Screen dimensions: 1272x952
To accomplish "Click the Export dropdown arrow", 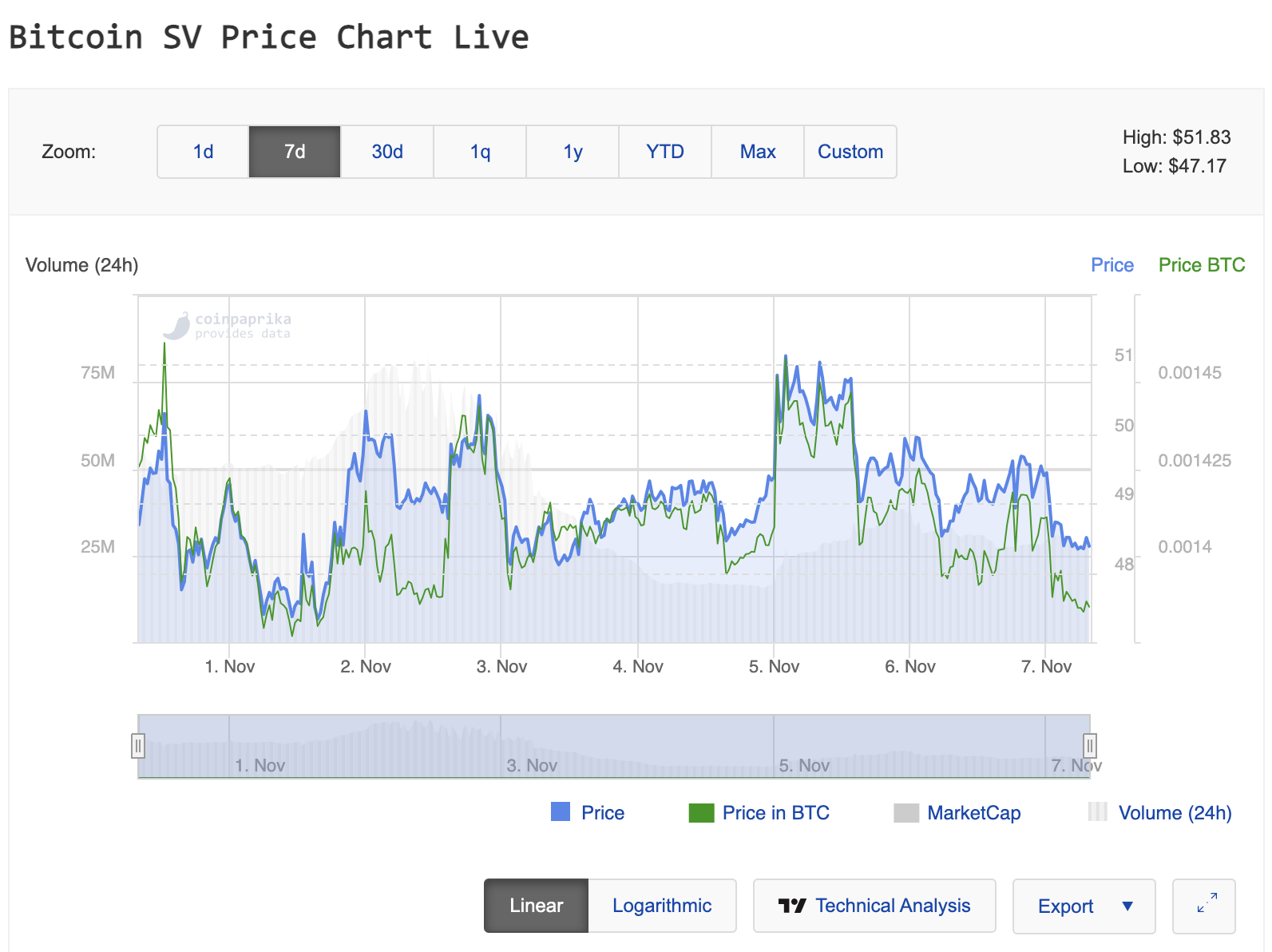I will point(1127,906).
